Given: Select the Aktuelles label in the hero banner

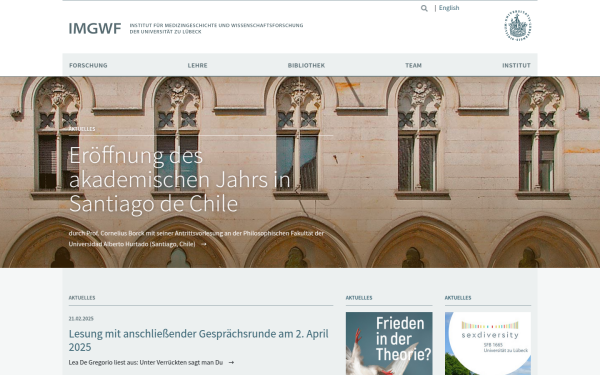Looking at the screenshot, I should click(x=82, y=129).
